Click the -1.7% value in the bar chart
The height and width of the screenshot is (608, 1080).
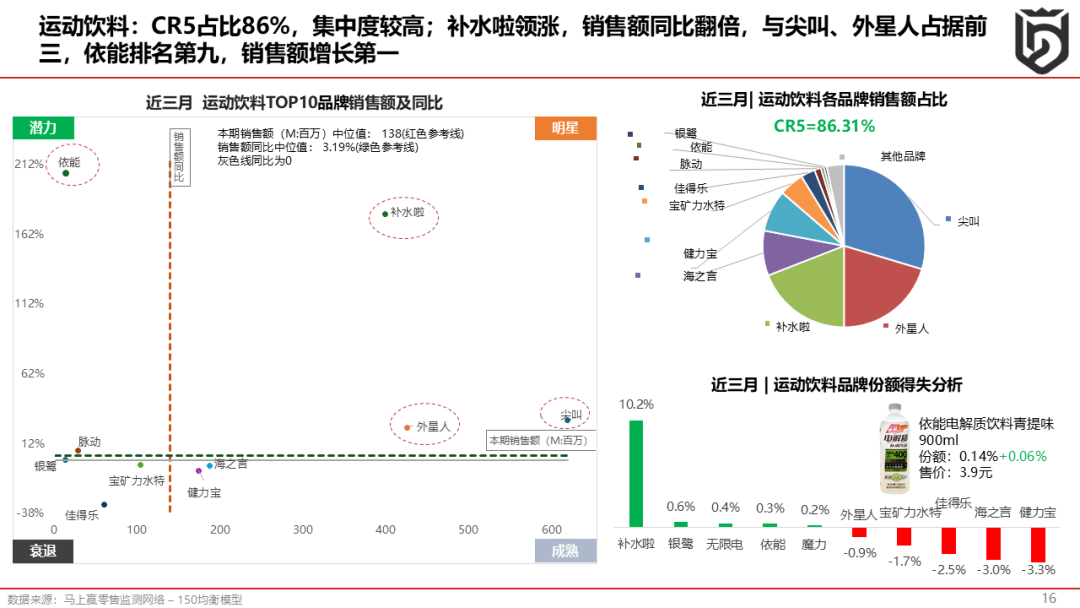point(904,561)
